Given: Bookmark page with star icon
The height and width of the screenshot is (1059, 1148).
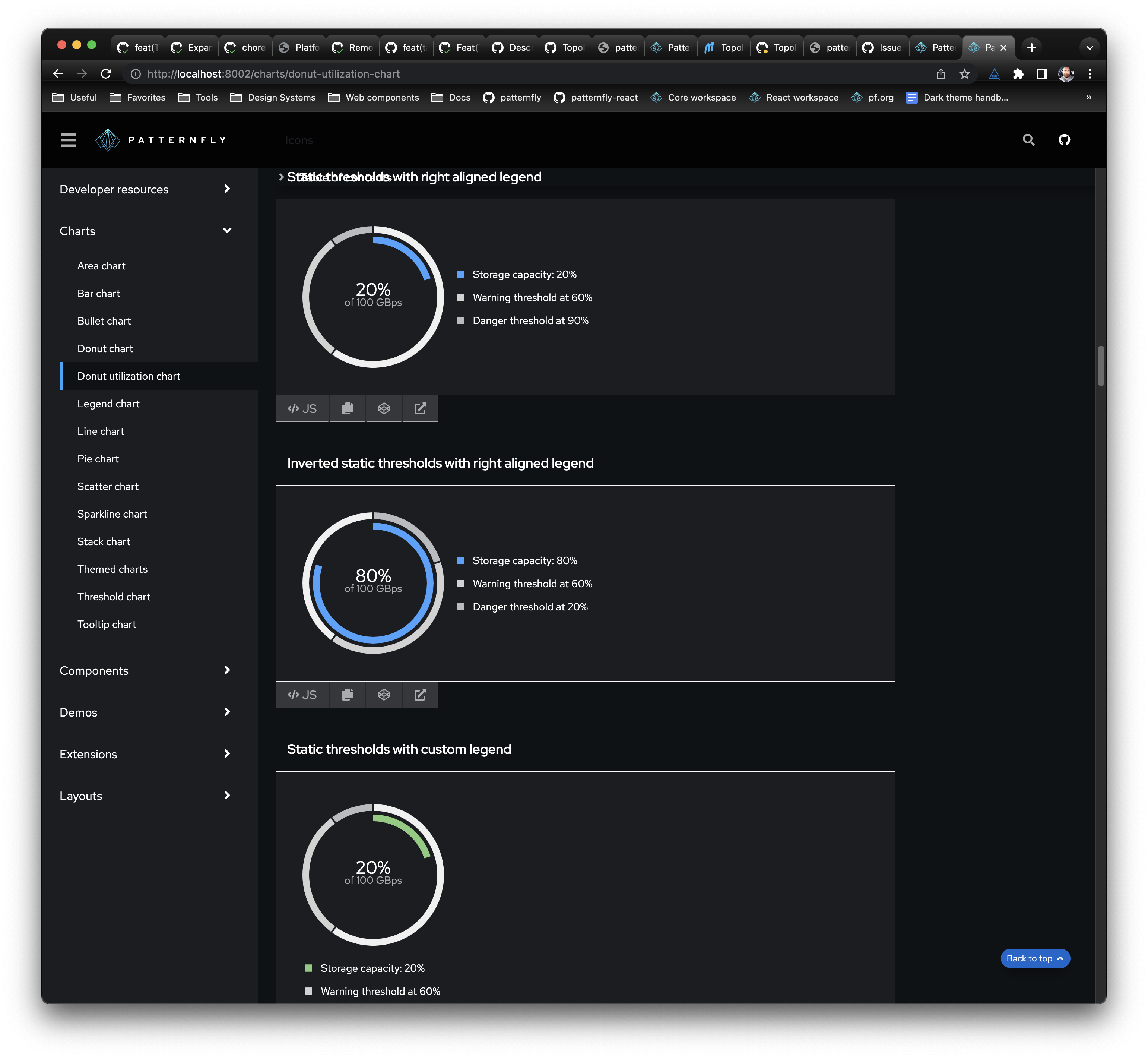Looking at the screenshot, I should [965, 74].
